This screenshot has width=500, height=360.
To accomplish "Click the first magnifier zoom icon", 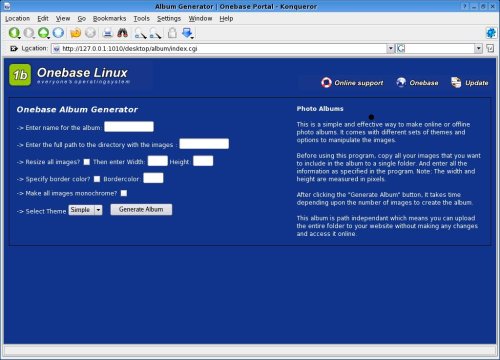I will [140, 33].
